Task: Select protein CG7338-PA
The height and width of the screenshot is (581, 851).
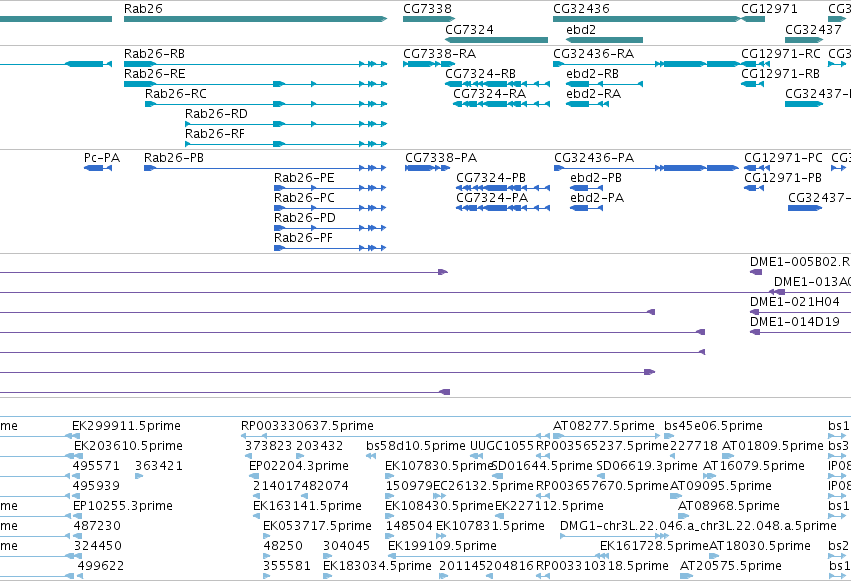Action: click(428, 168)
